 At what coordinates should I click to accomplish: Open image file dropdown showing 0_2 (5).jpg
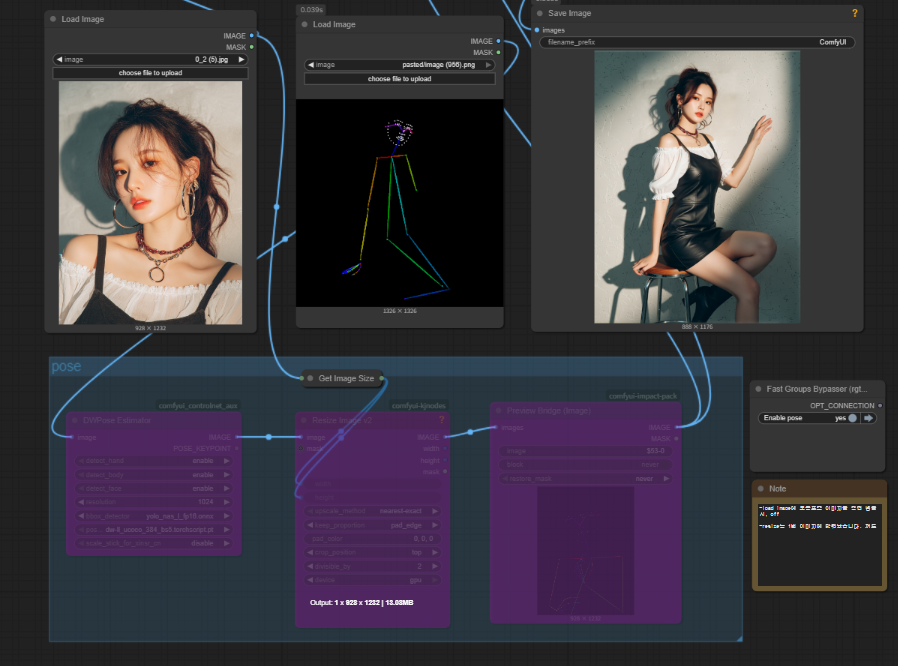coord(150,60)
